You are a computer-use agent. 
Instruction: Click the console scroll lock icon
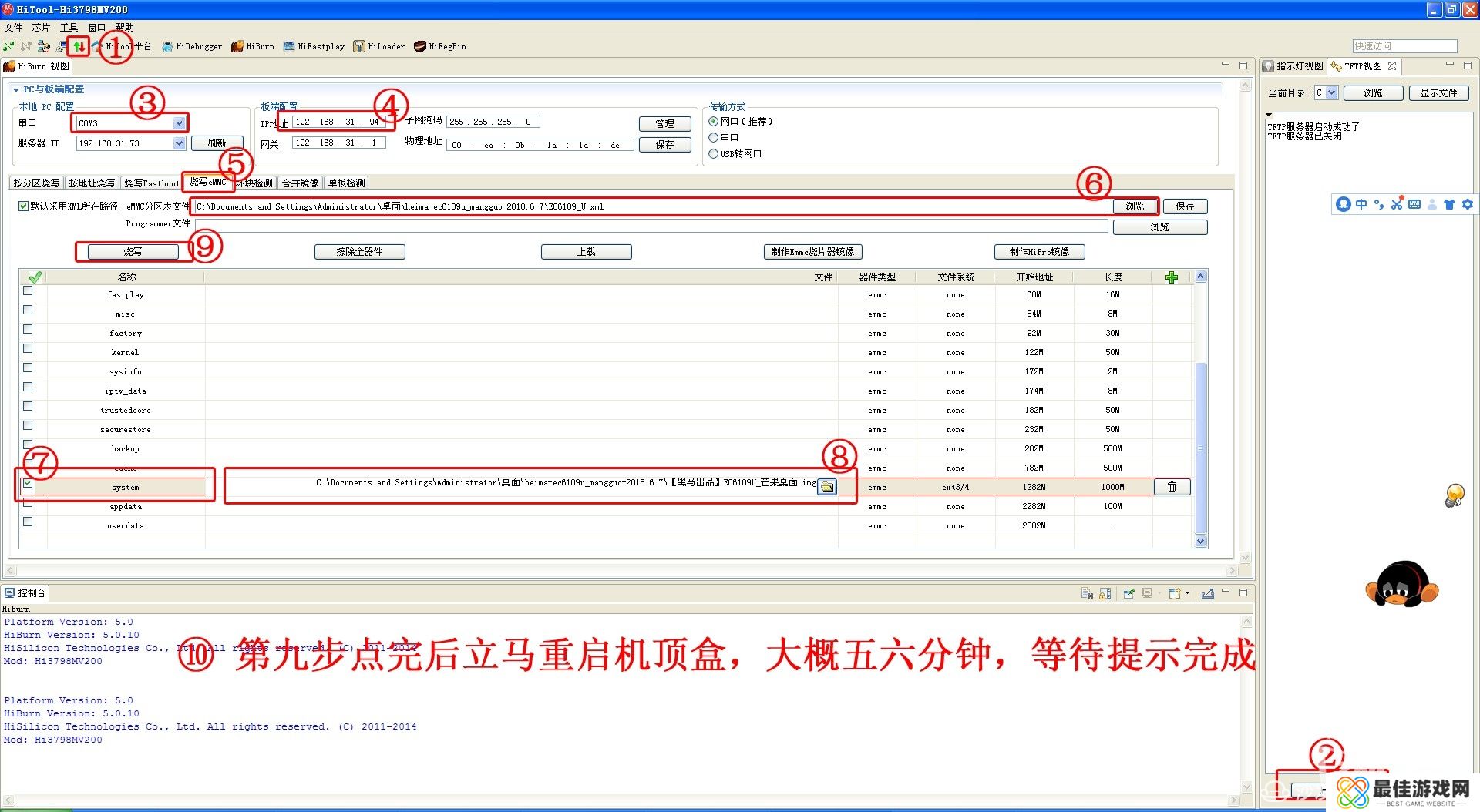click(1105, 593)
